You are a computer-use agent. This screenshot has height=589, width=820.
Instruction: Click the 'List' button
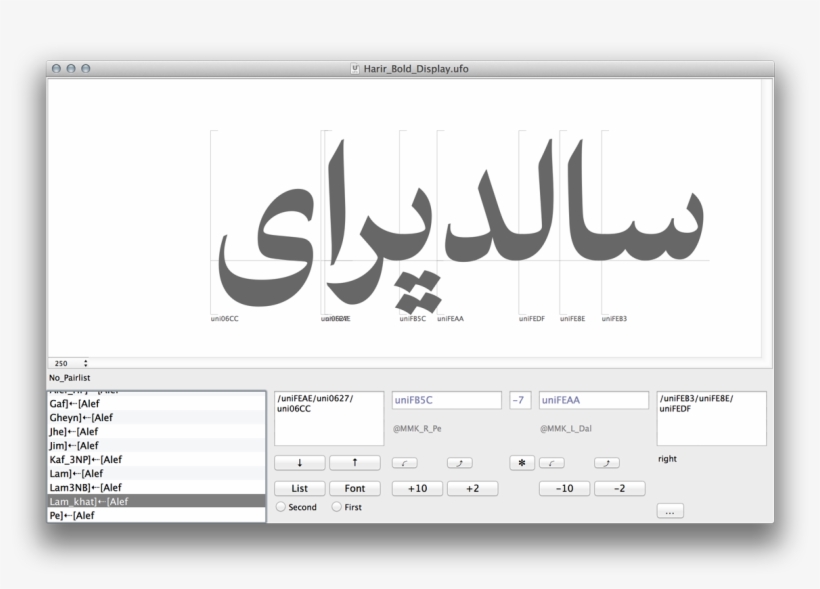(298, 488)
